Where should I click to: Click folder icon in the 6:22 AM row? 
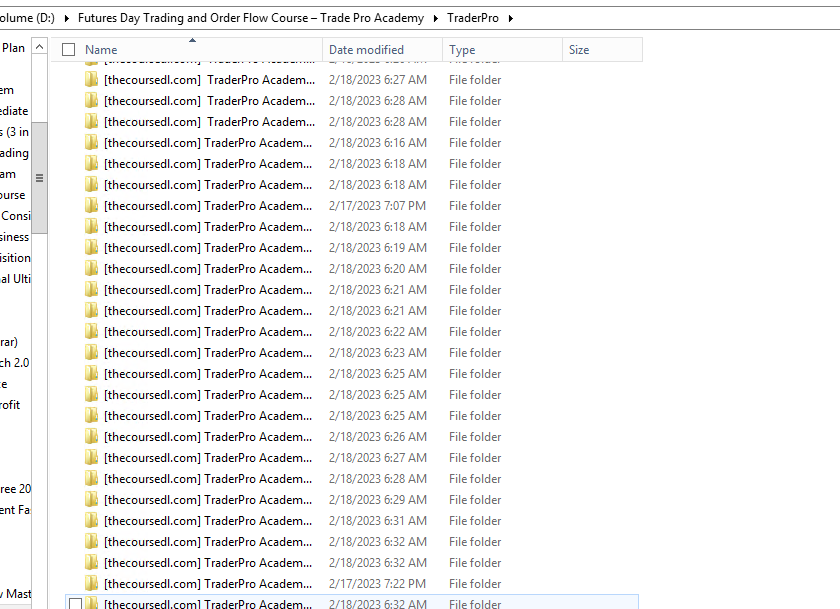tap(92, 332)
